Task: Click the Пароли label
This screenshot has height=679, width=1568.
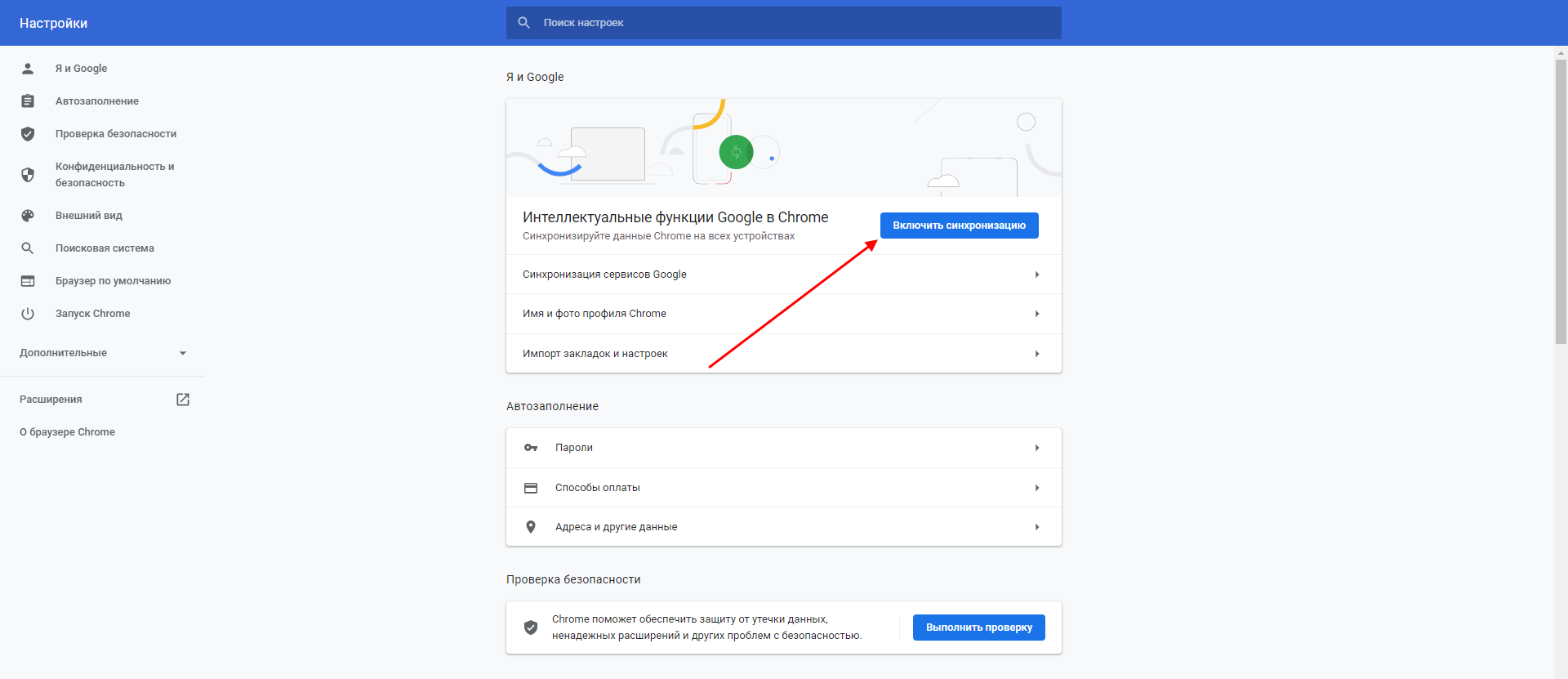Action: pos(574,448)
